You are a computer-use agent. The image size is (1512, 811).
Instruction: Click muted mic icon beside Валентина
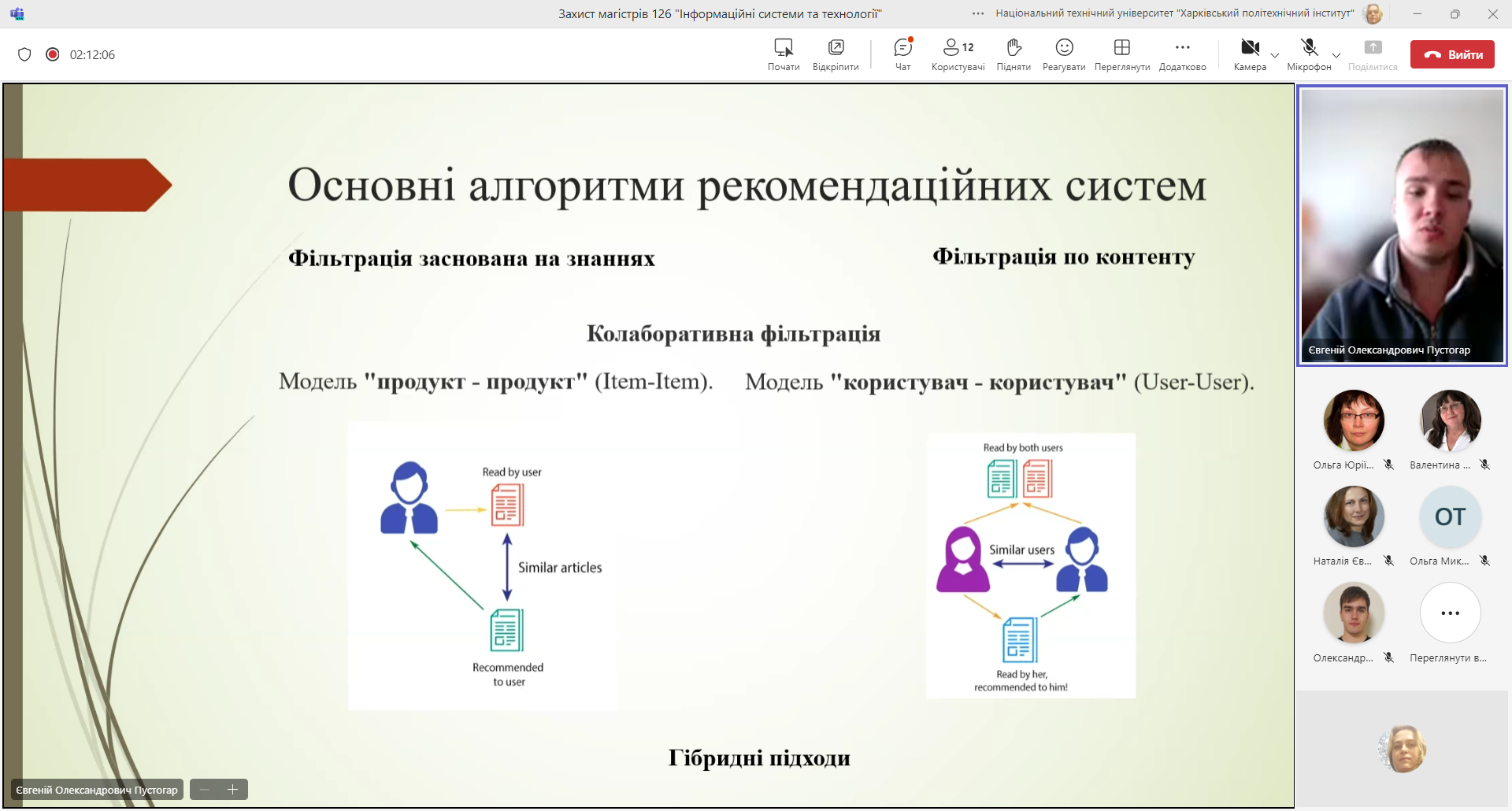click(x=1484, y=465)
